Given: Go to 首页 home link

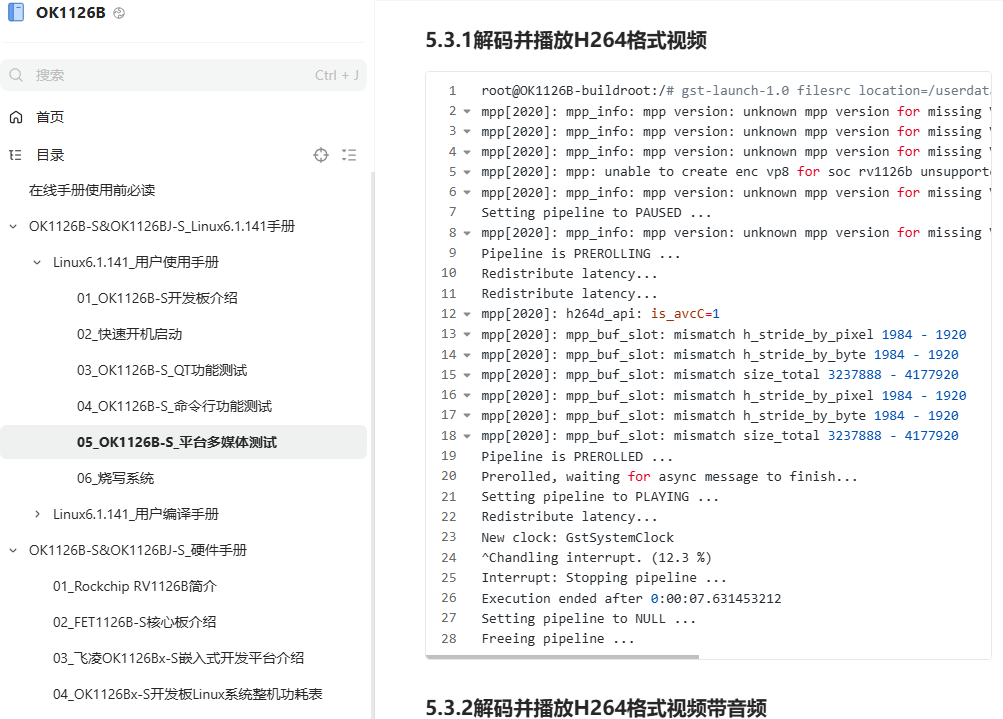Looking at the screenshot, I should click(50, 117).
